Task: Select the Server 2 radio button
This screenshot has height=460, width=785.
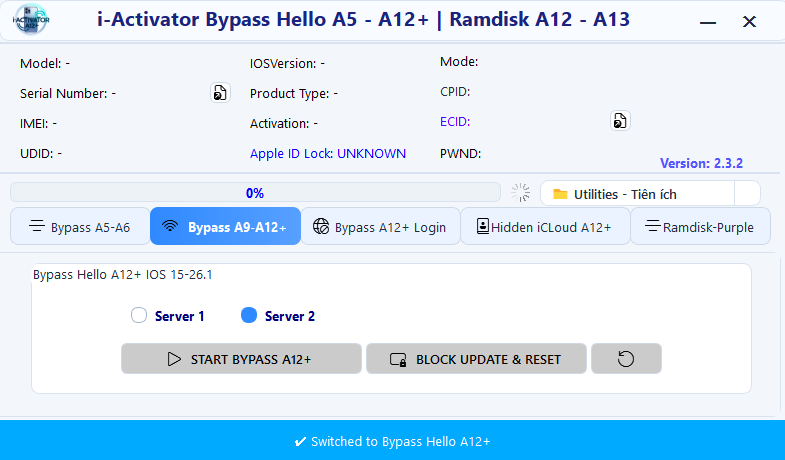Action: 249,315
